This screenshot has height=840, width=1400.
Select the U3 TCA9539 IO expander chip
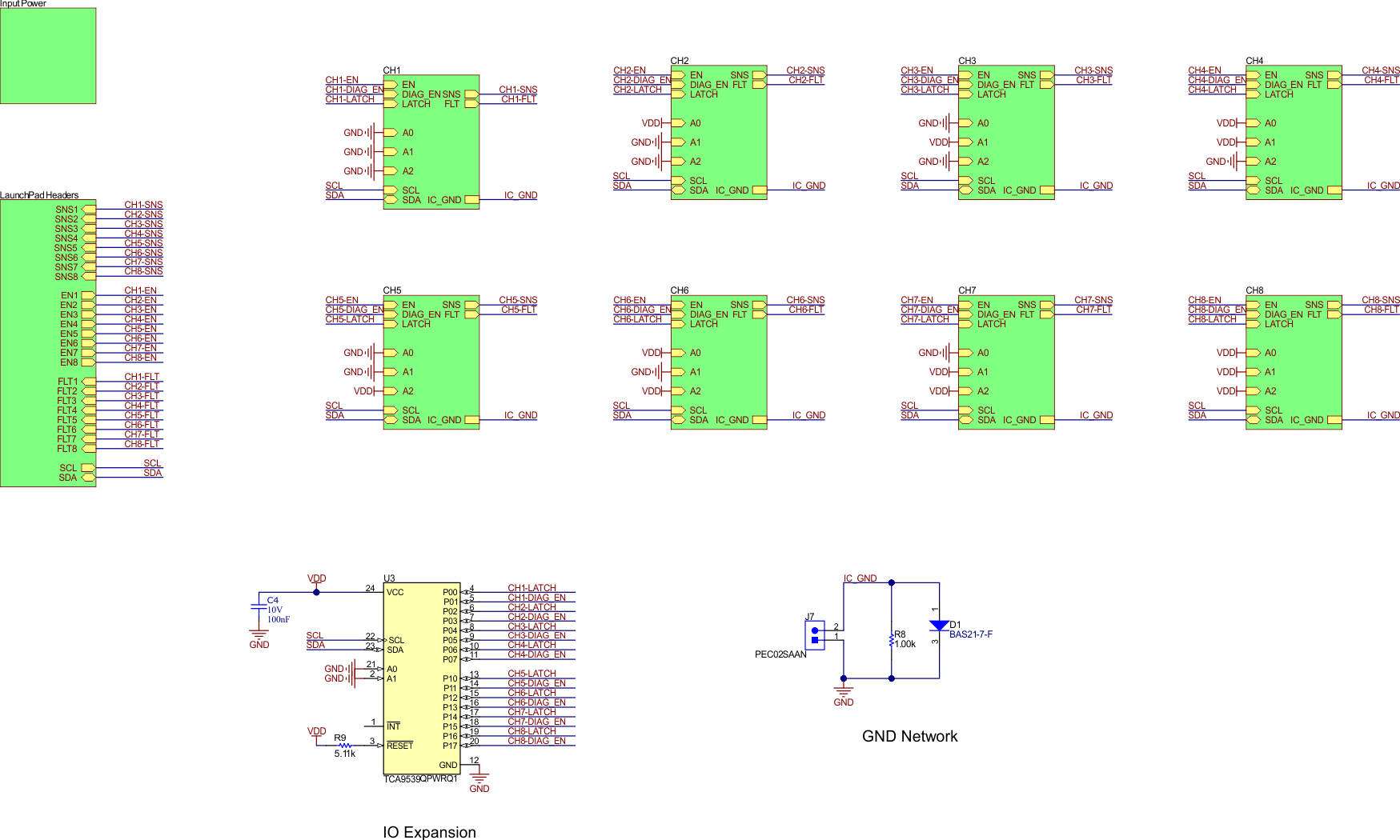[422, 678]
